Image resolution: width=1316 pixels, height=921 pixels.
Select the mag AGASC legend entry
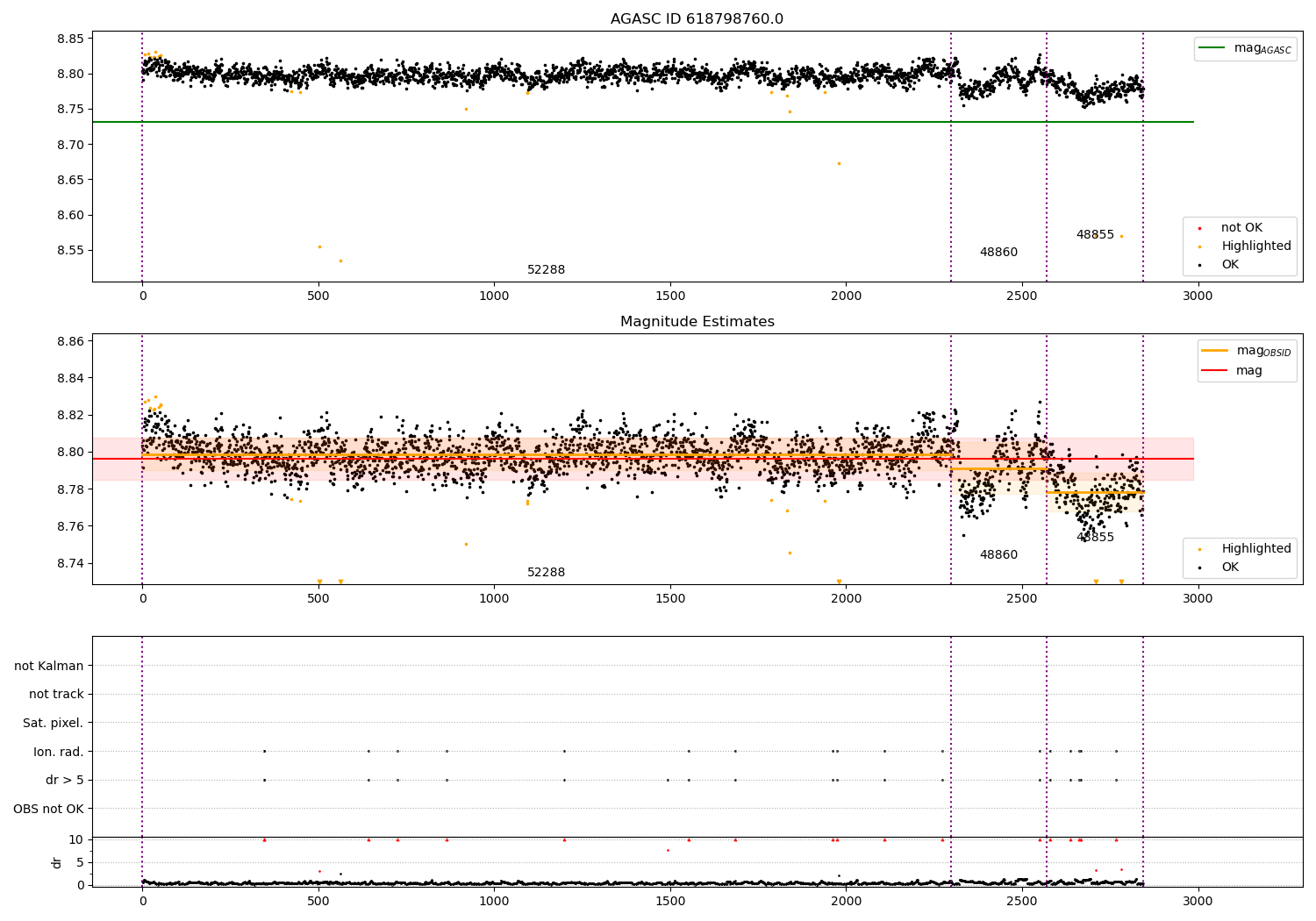[x=1245, y=48]
